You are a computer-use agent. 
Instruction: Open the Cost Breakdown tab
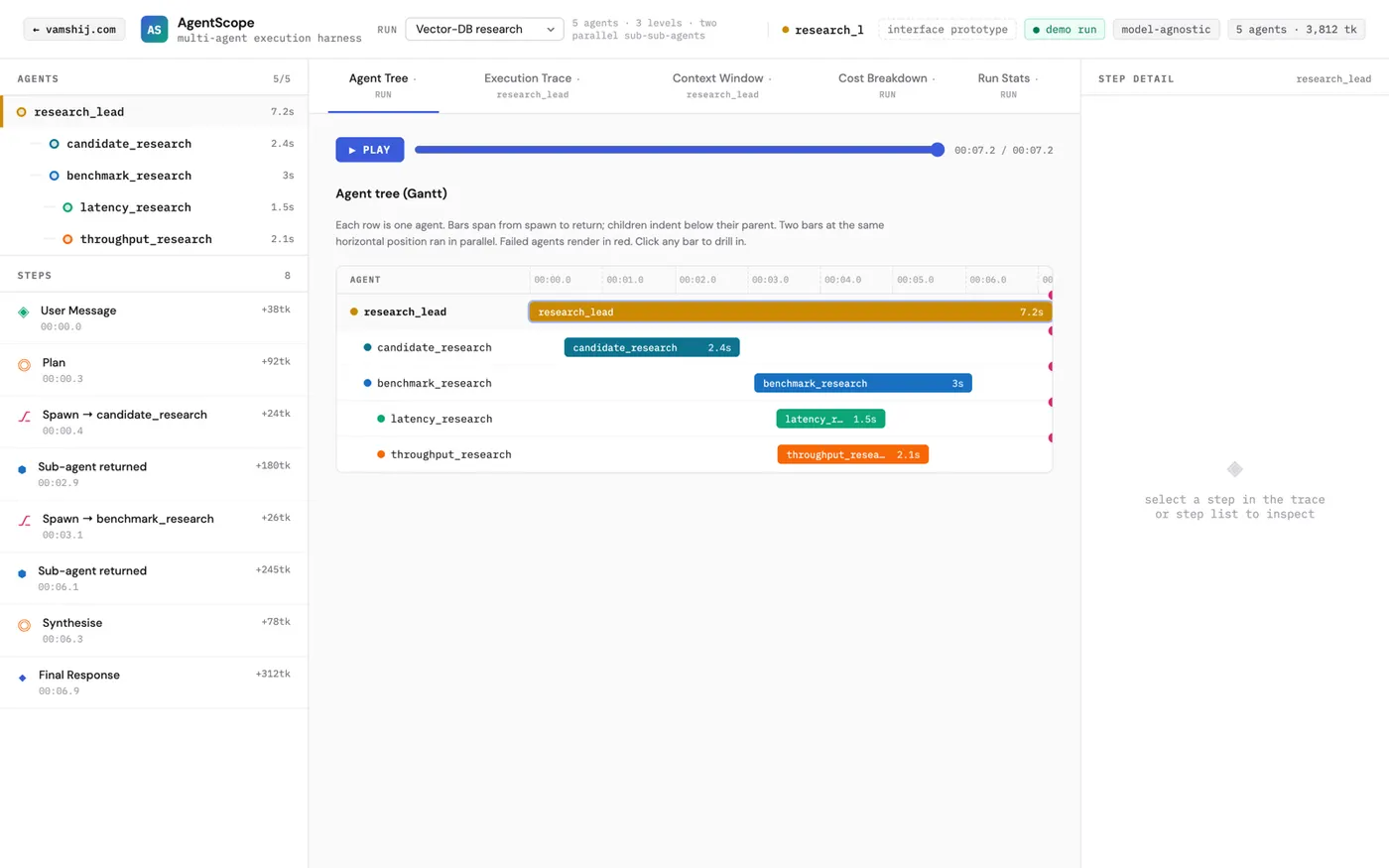pyautogui.click(x=887, y=85)
